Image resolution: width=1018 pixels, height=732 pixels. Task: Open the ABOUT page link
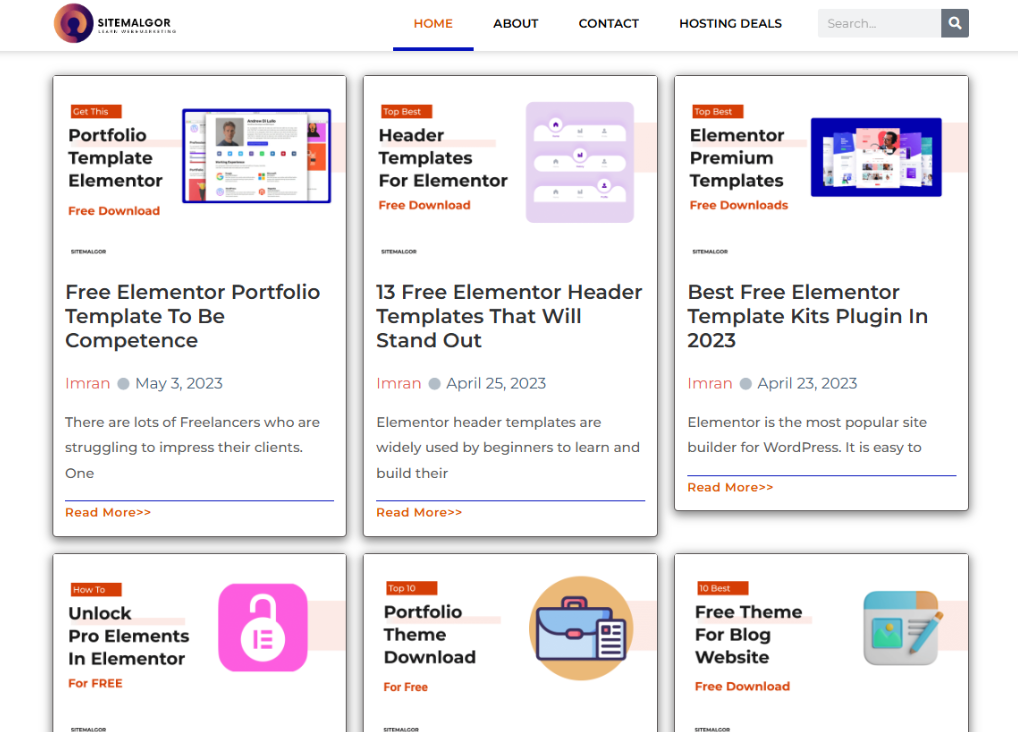pos(515,24)
